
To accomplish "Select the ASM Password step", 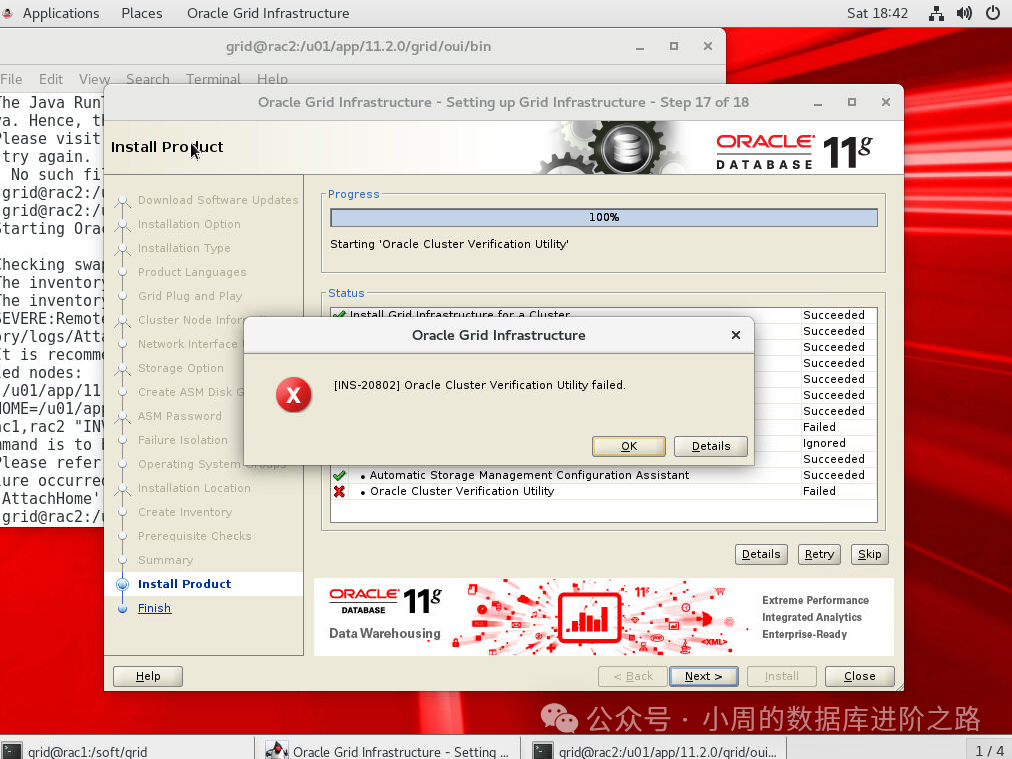I will pyautogui.click(x=179, y=416).
